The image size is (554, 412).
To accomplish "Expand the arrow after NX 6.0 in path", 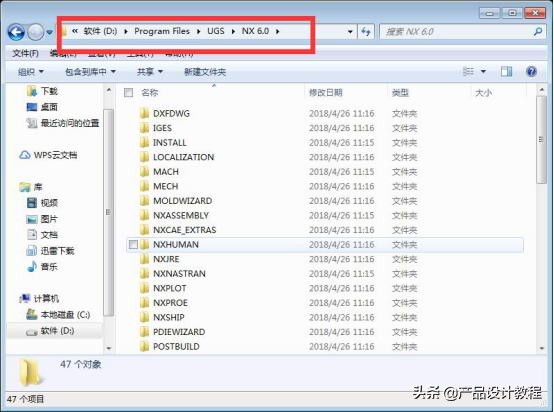I will [278, 31].
